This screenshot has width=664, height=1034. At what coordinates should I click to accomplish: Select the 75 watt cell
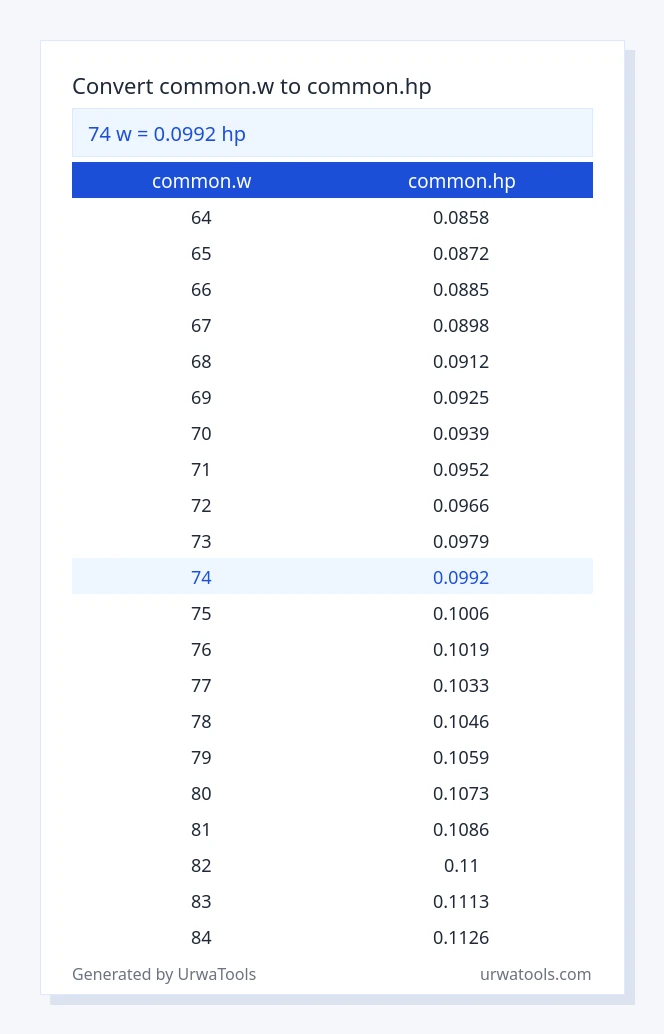[x=201, y=613]
